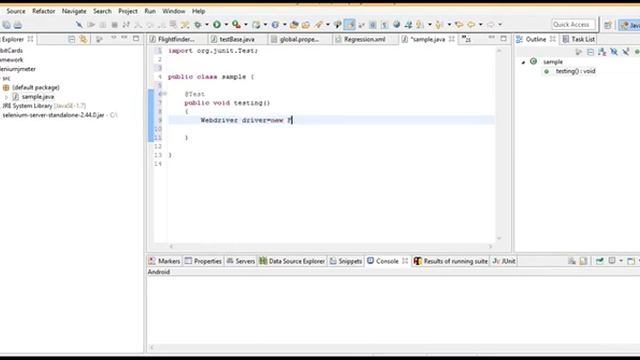
Task: Click the green Run toolbar button
Action: (x=217, y=24)
